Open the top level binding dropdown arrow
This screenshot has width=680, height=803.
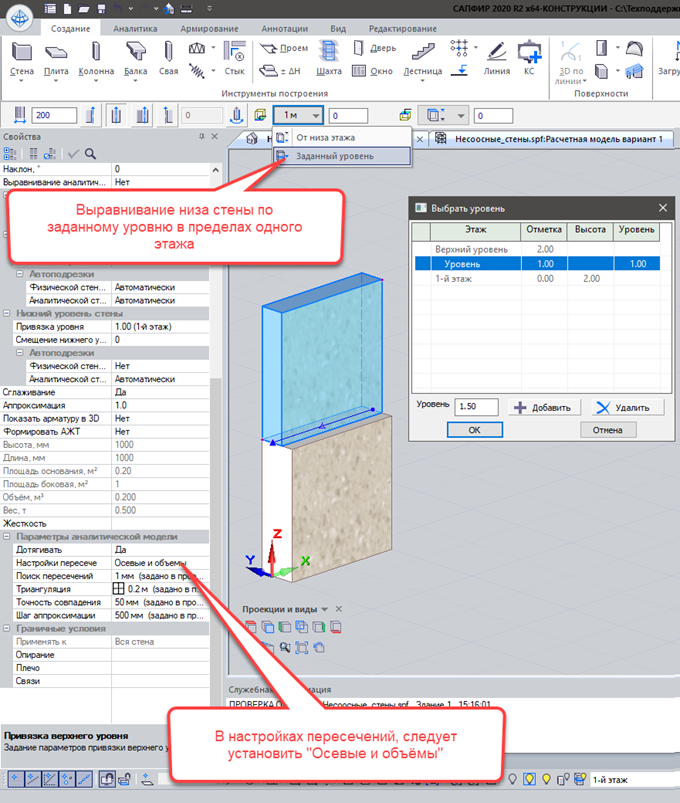point(461,115)
